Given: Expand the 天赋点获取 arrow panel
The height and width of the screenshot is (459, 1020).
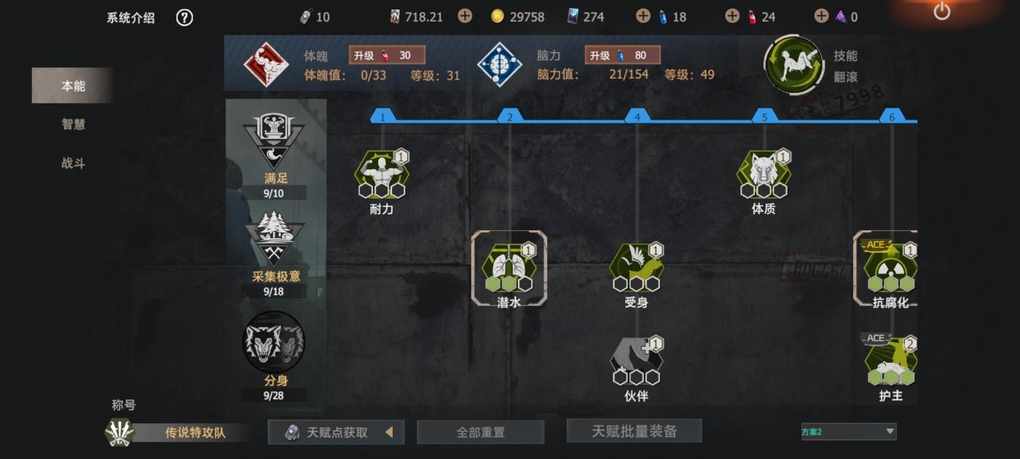Looking at the screenshot, I should 389,432.
